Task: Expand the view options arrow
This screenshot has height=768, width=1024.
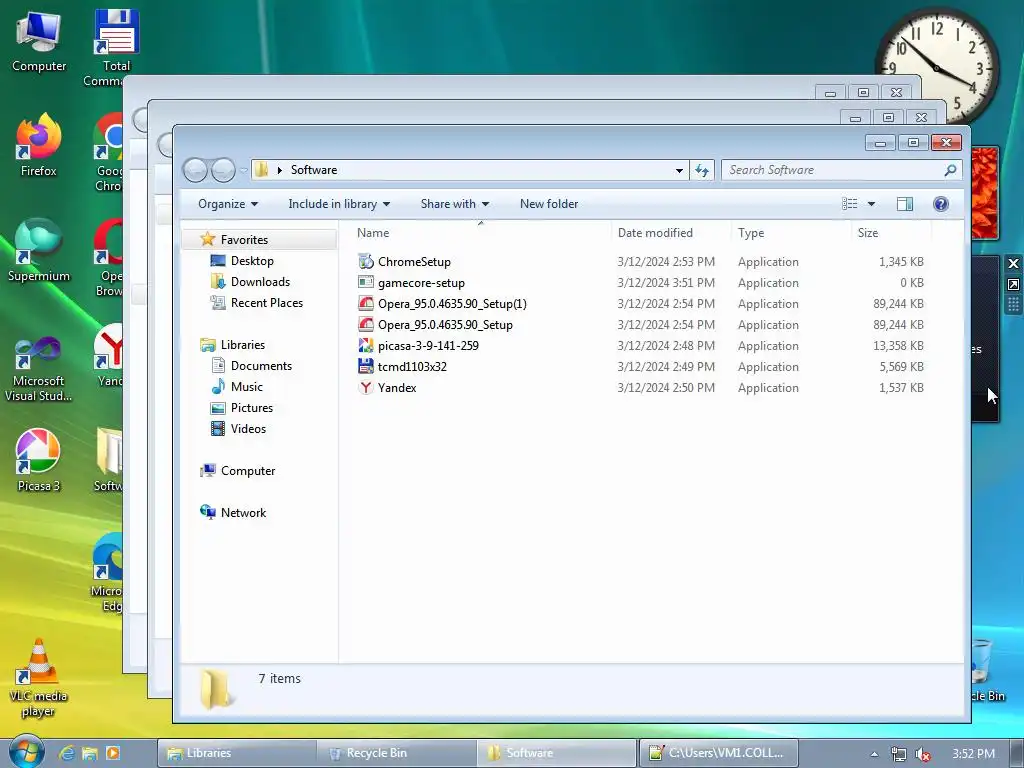Action: click(x=871, y=204)
